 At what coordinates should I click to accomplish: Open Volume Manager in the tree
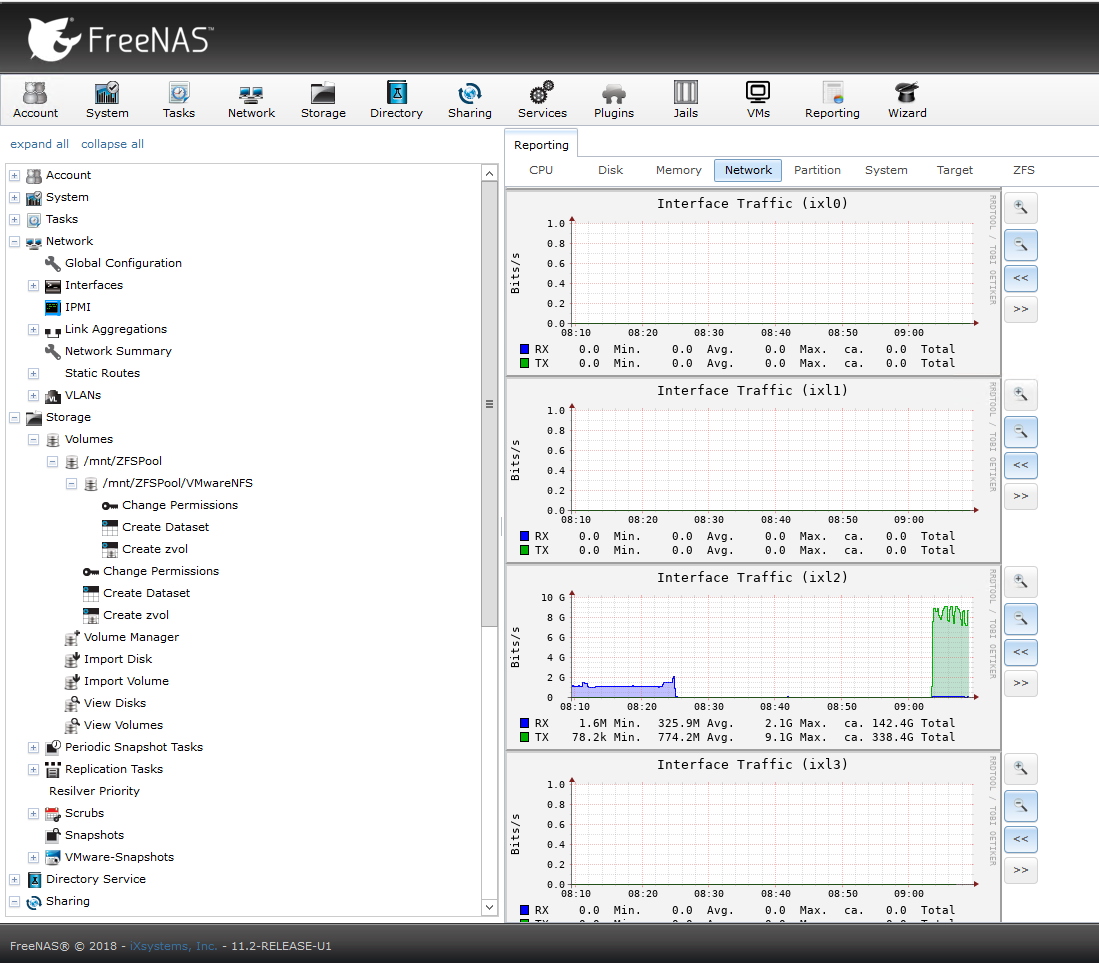pyautogui.click(x=131, y=637)
